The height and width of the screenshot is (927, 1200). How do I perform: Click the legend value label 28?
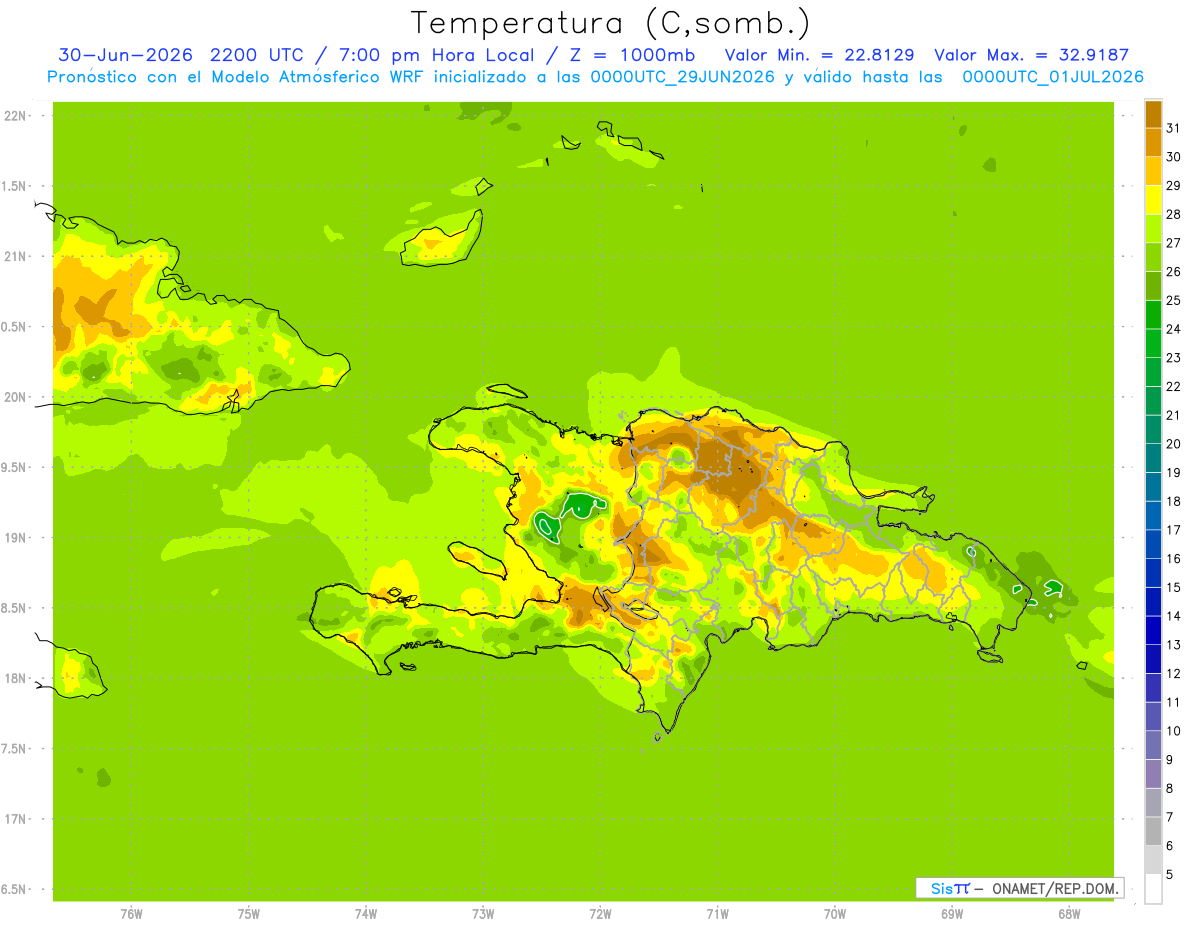point(1174,214)
